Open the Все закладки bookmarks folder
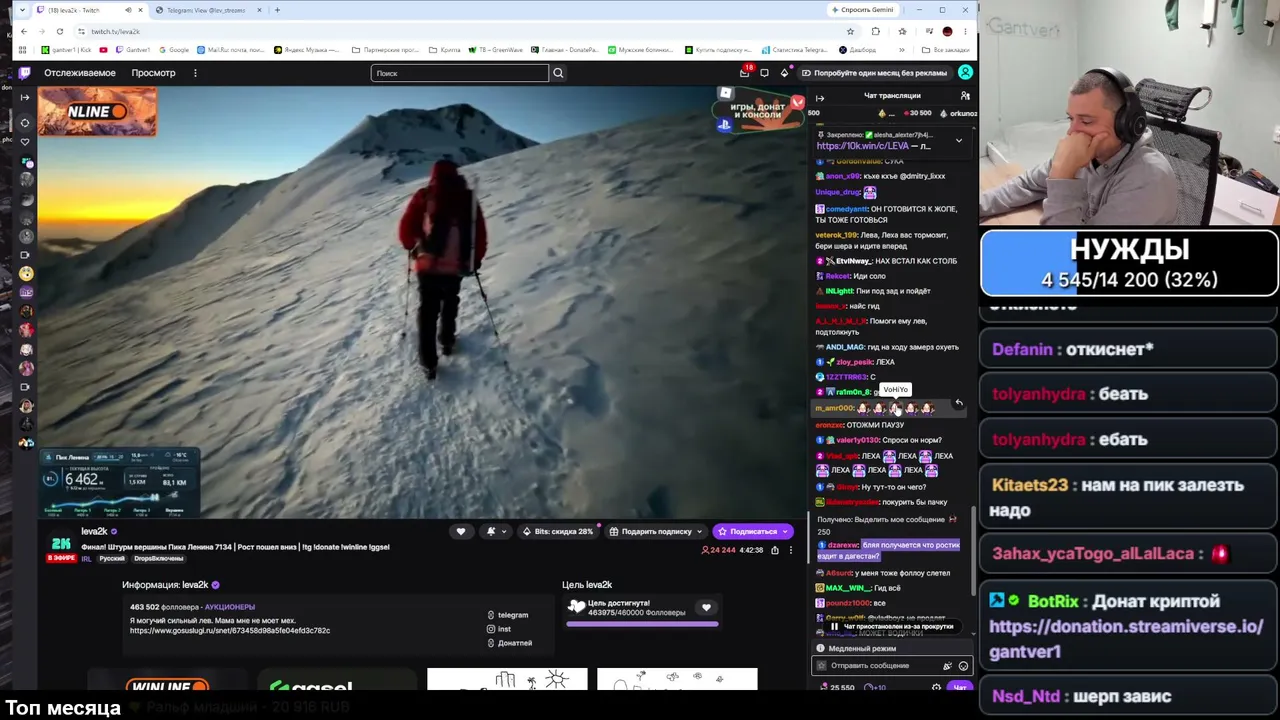 point(946,50)
